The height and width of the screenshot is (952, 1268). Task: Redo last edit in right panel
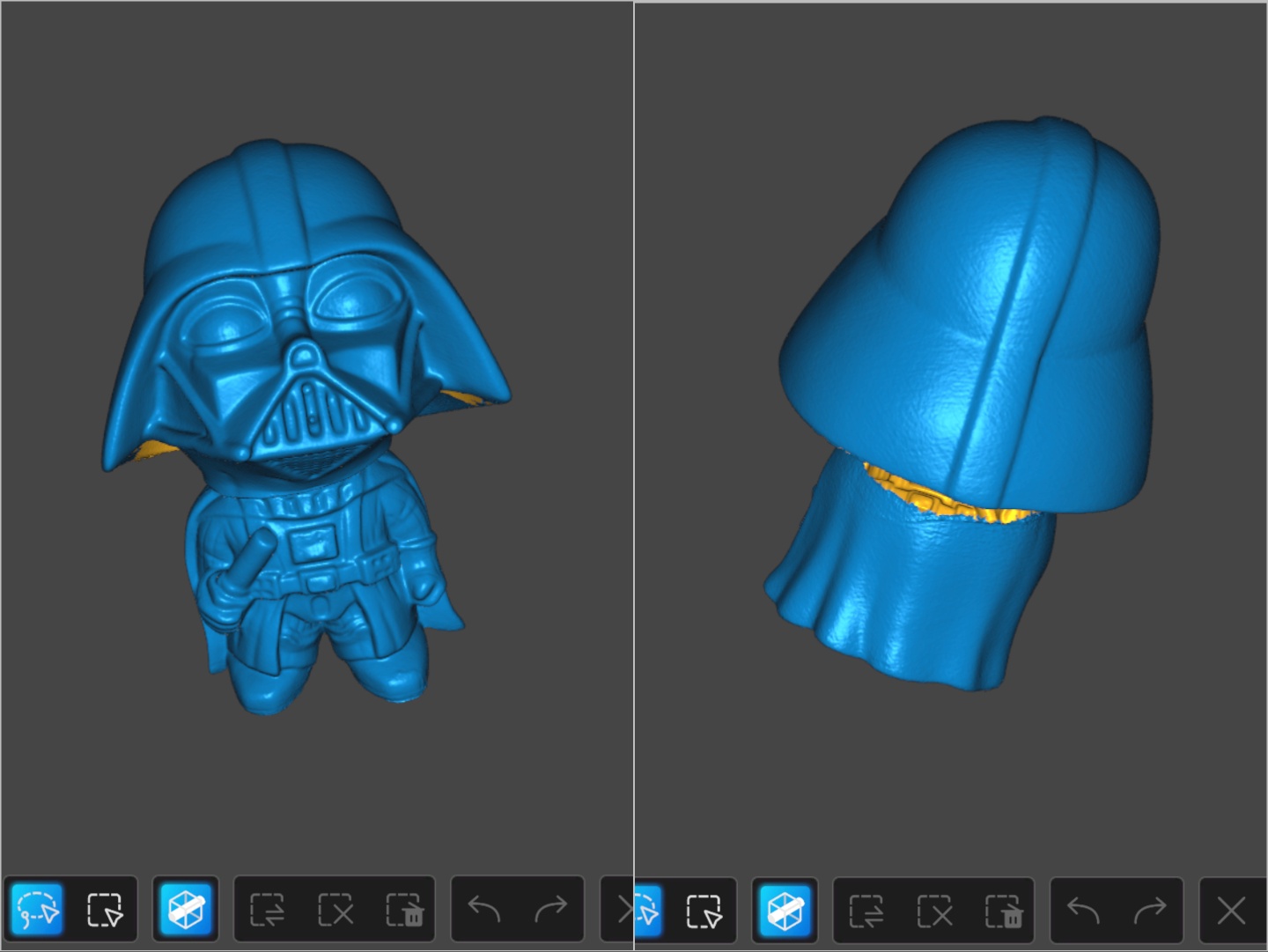(1150, 911)
